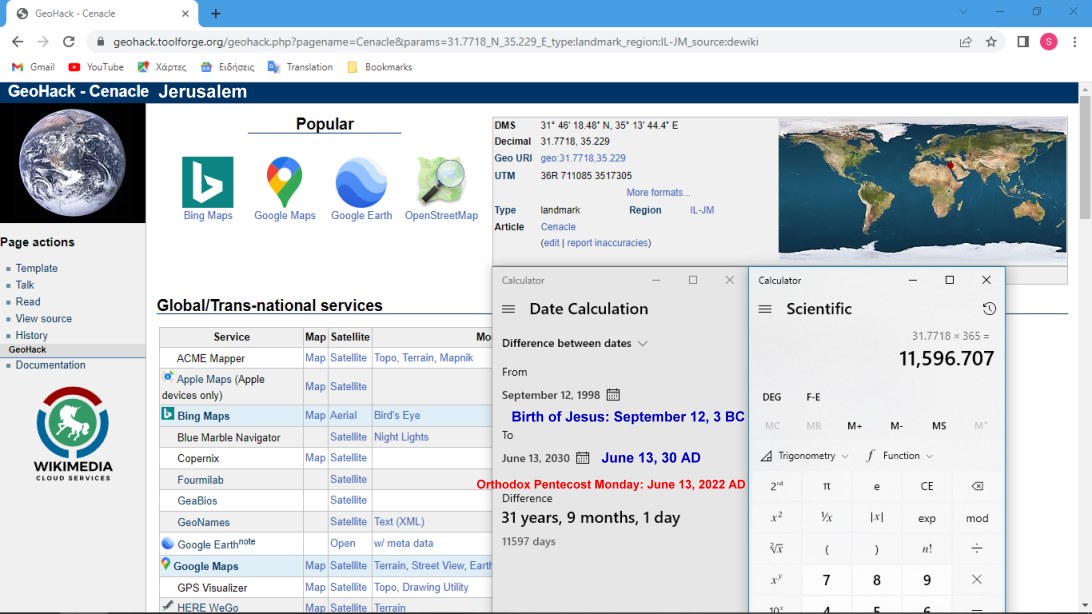Expand Difference between dates dropdown
1092x614 pixels.
coord(575,343)
